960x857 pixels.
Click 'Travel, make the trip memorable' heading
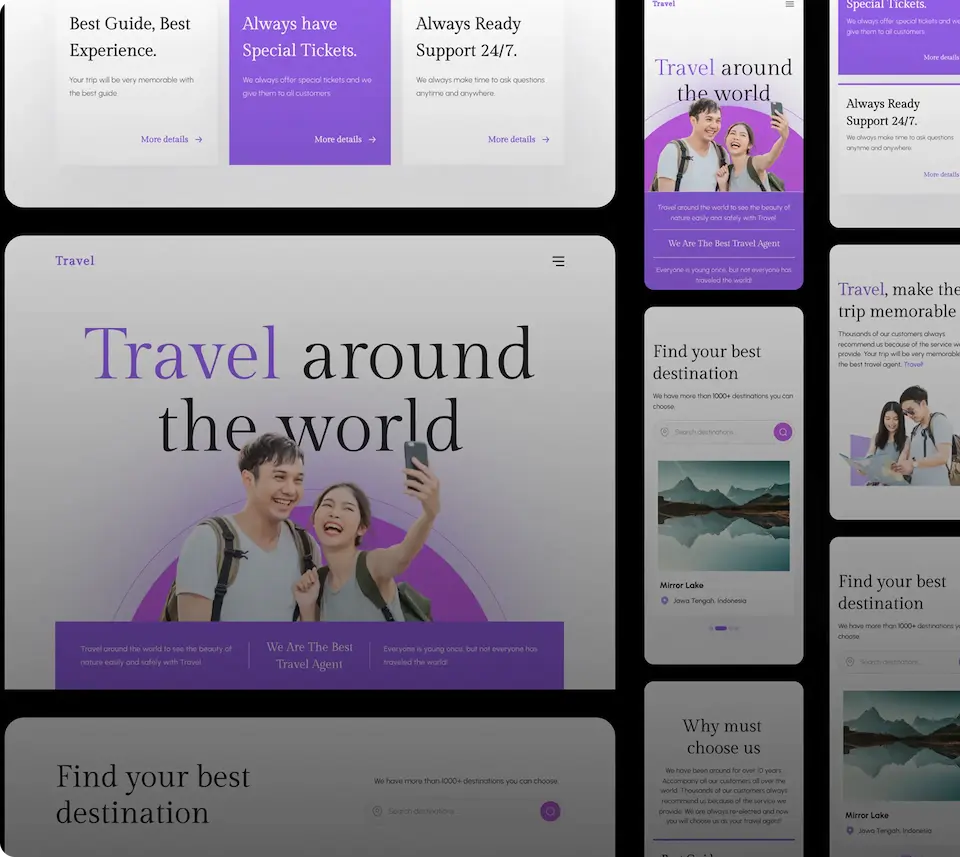(899, 300)
